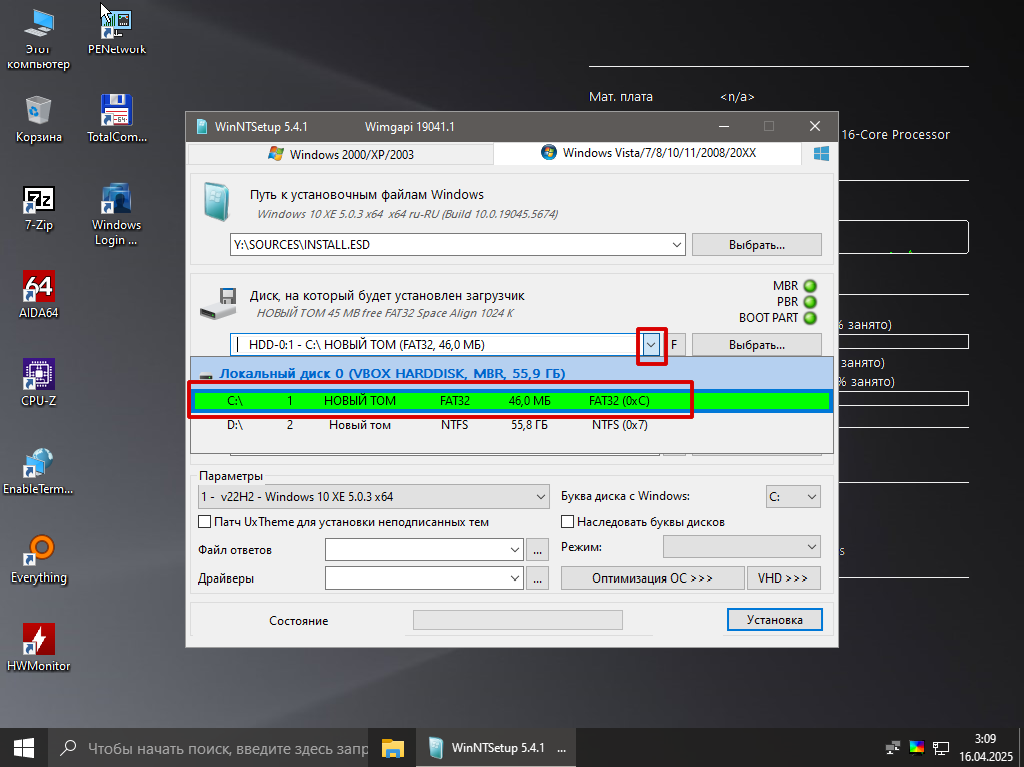Select the TotalCommander desktop shortcut
The width and height of the screenshot is (1024, 767).
coord(117,120)
